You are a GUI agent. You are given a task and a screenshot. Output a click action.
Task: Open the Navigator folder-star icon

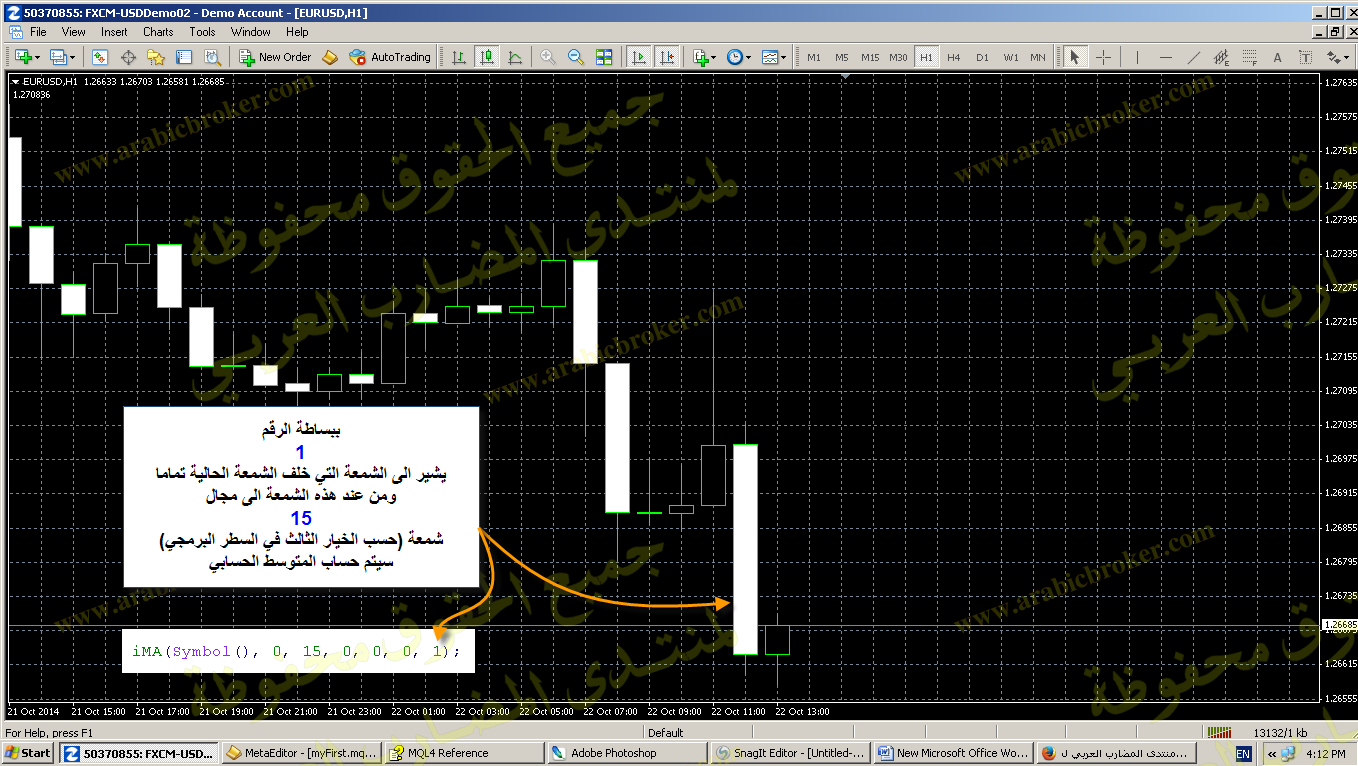click(x=156, y=57)
